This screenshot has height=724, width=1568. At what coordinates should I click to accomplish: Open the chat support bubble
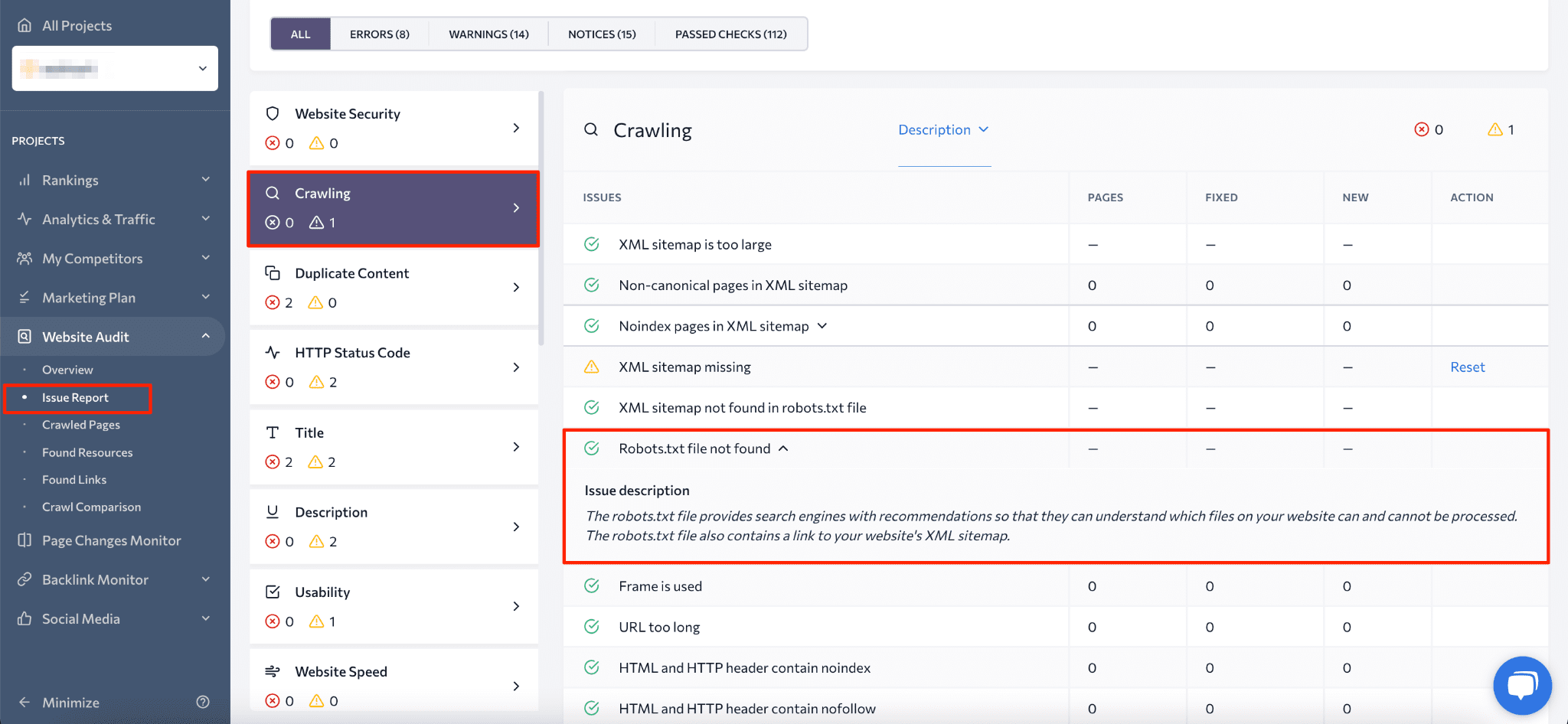click(x=1522, y=685)
